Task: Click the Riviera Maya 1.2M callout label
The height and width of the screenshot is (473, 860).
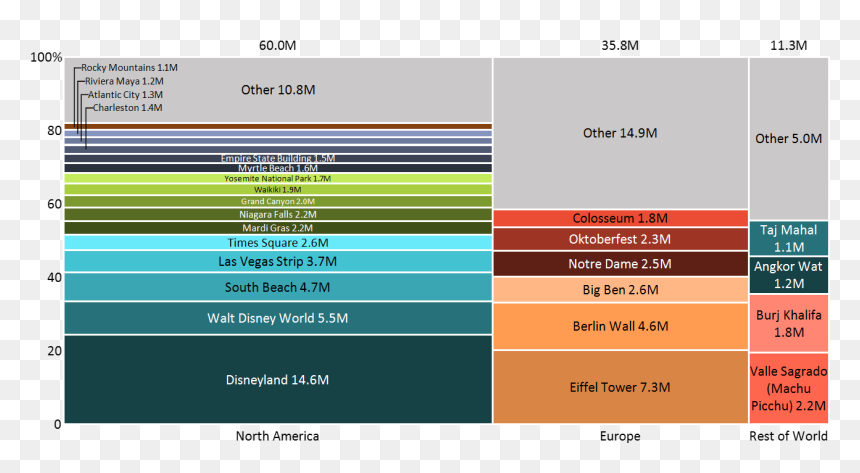Action: click(124, 81)
